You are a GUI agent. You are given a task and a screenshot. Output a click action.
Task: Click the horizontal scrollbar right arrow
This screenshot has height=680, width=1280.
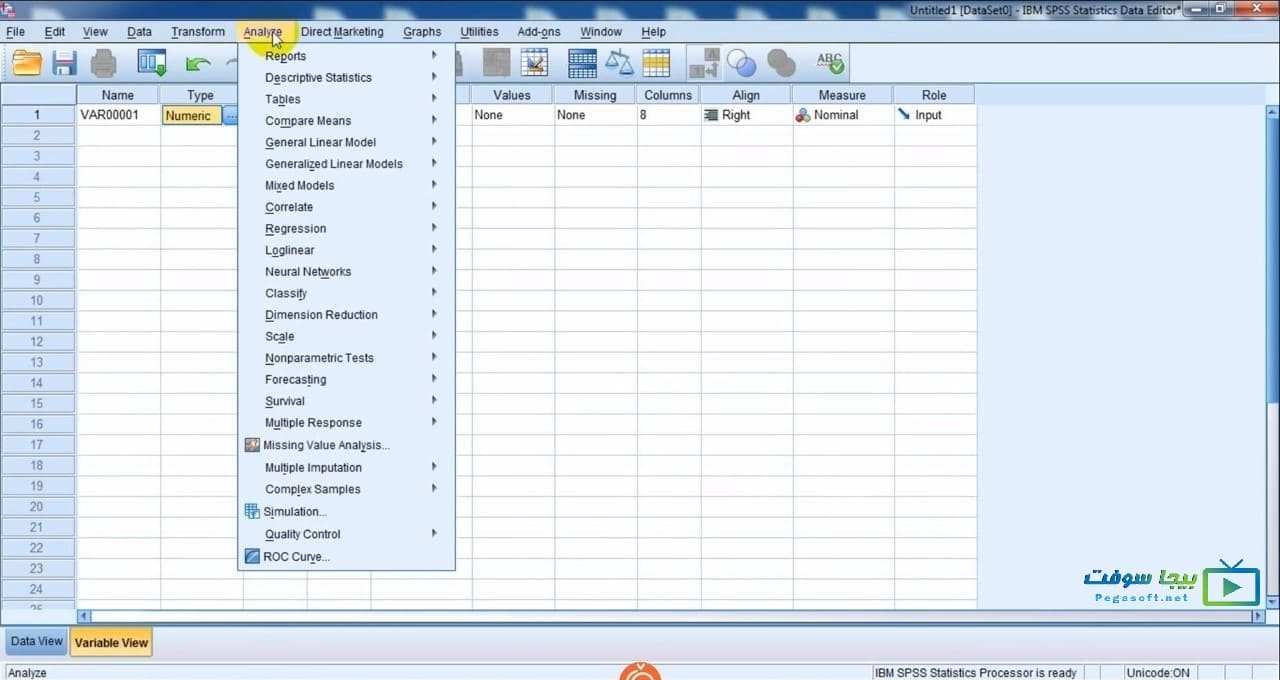[1258, 617]
